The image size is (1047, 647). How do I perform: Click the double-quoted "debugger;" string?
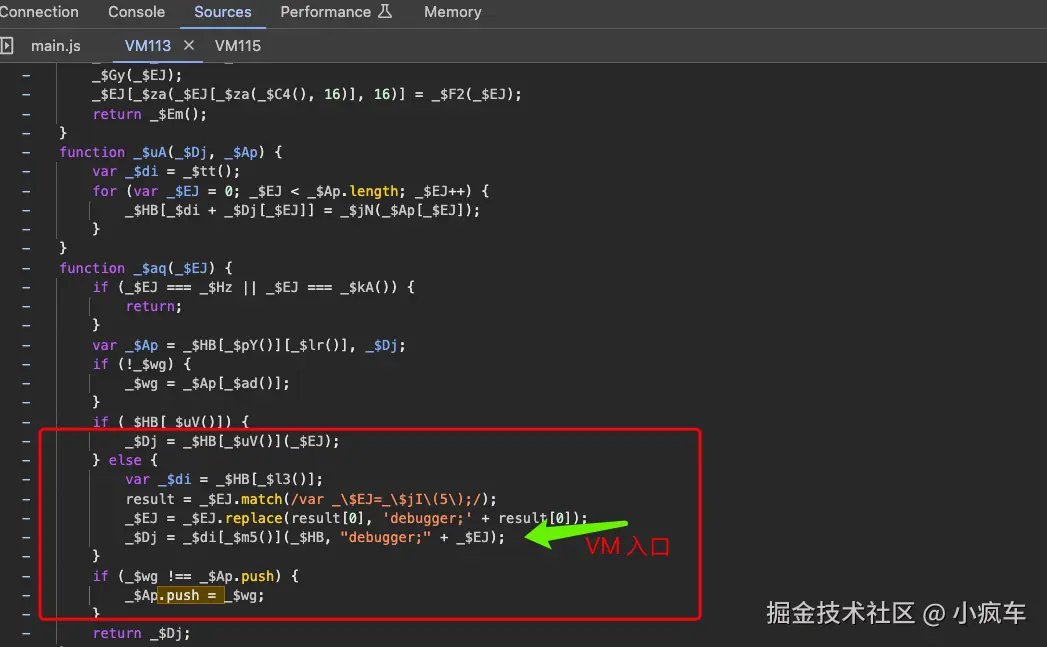coord(385,537)
